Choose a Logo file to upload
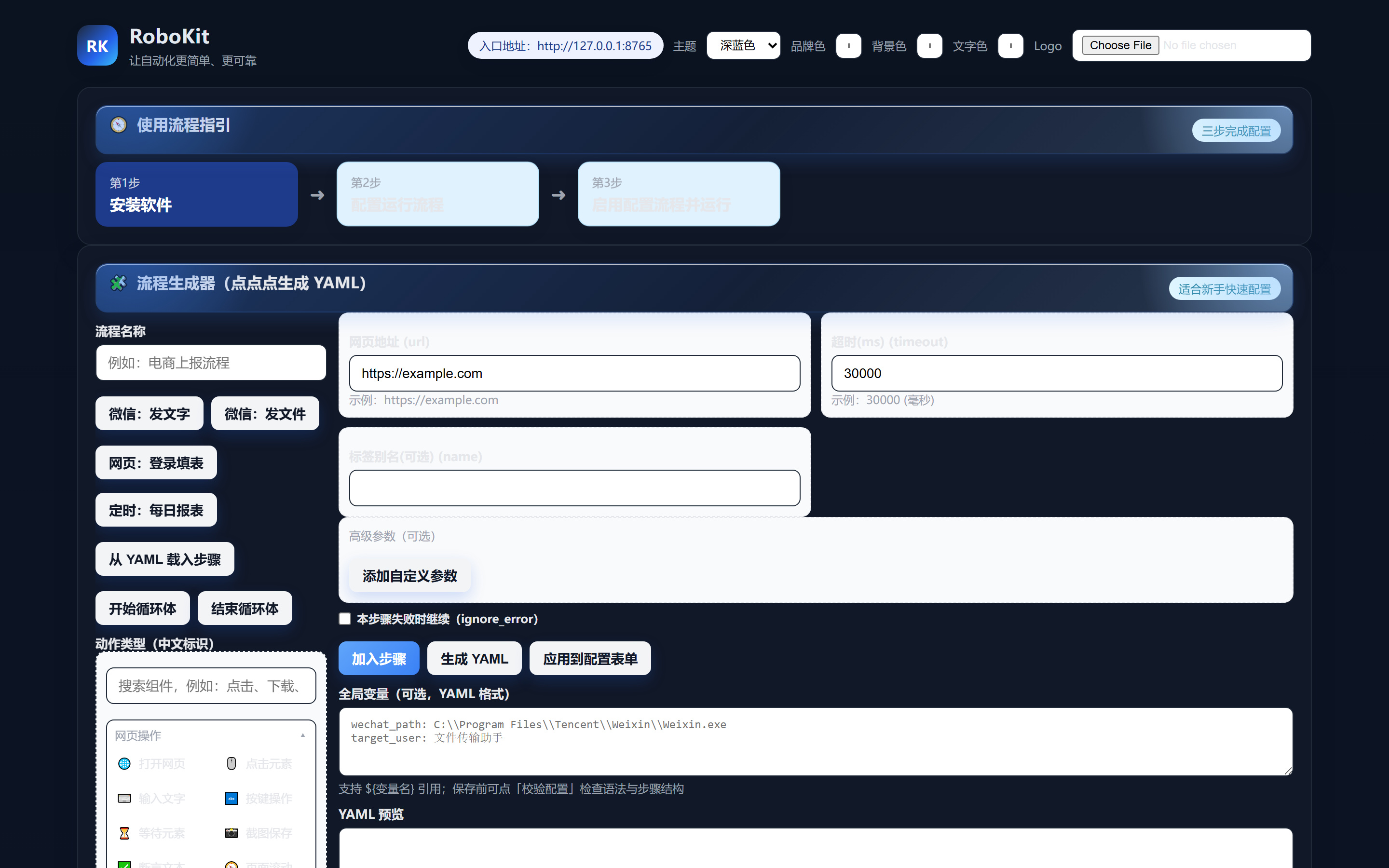Viewport: 1389px width, 868px height. coord(1120,45)
